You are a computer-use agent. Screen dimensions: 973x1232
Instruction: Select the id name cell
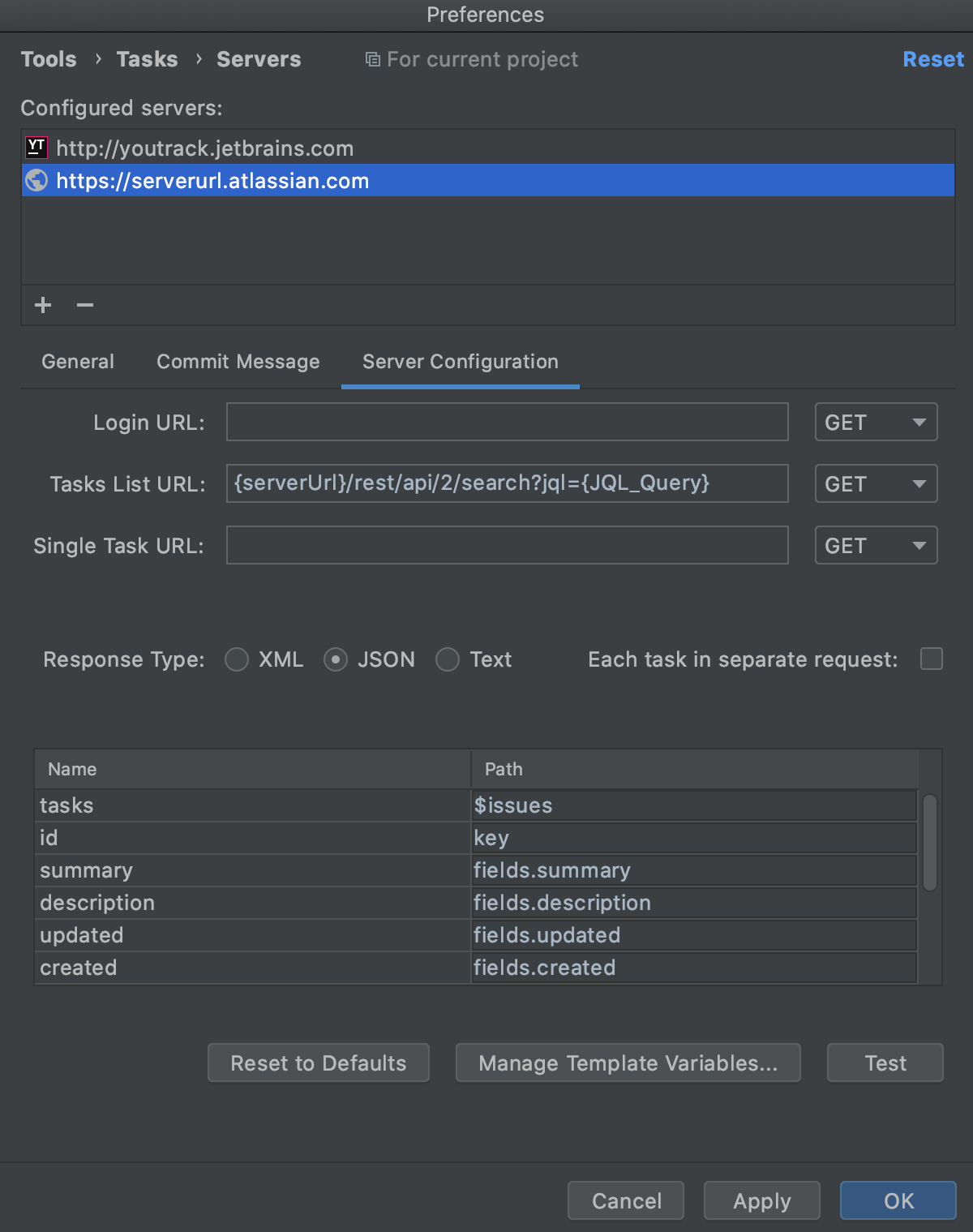253,838
